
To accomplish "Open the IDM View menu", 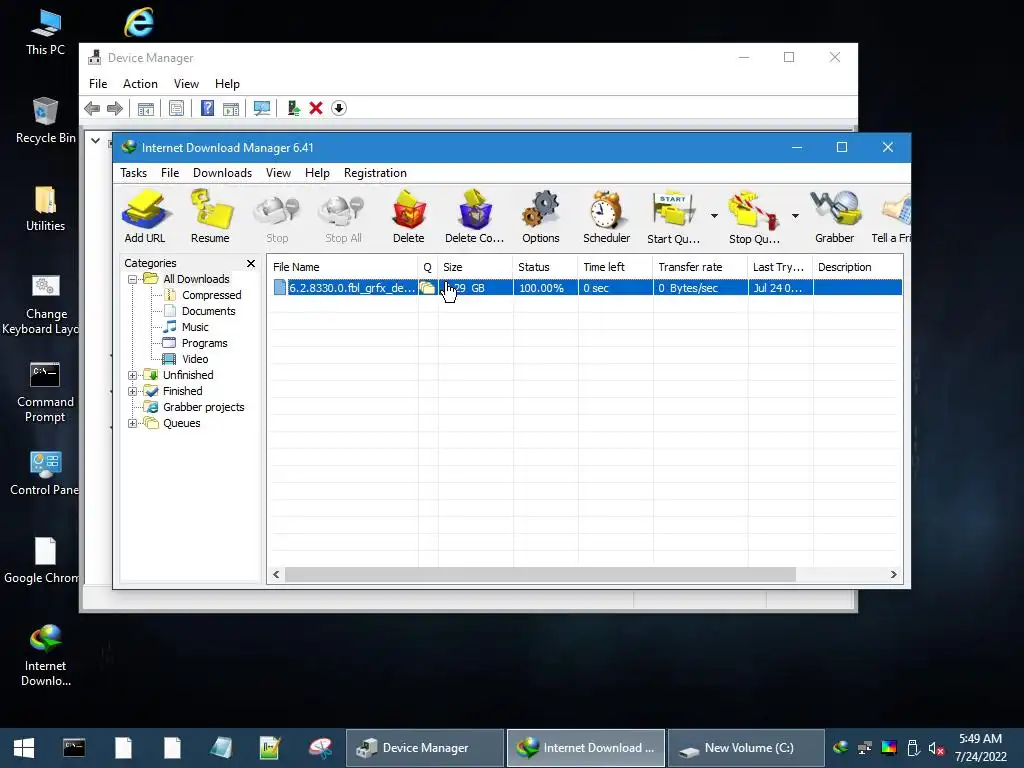I will click(x=278, y=173).
